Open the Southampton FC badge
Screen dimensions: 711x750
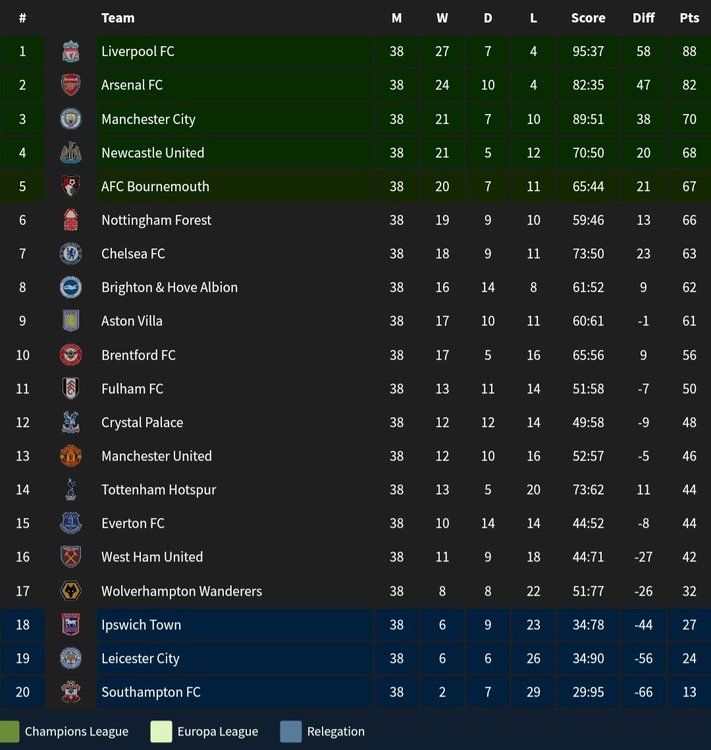(70, 692)
